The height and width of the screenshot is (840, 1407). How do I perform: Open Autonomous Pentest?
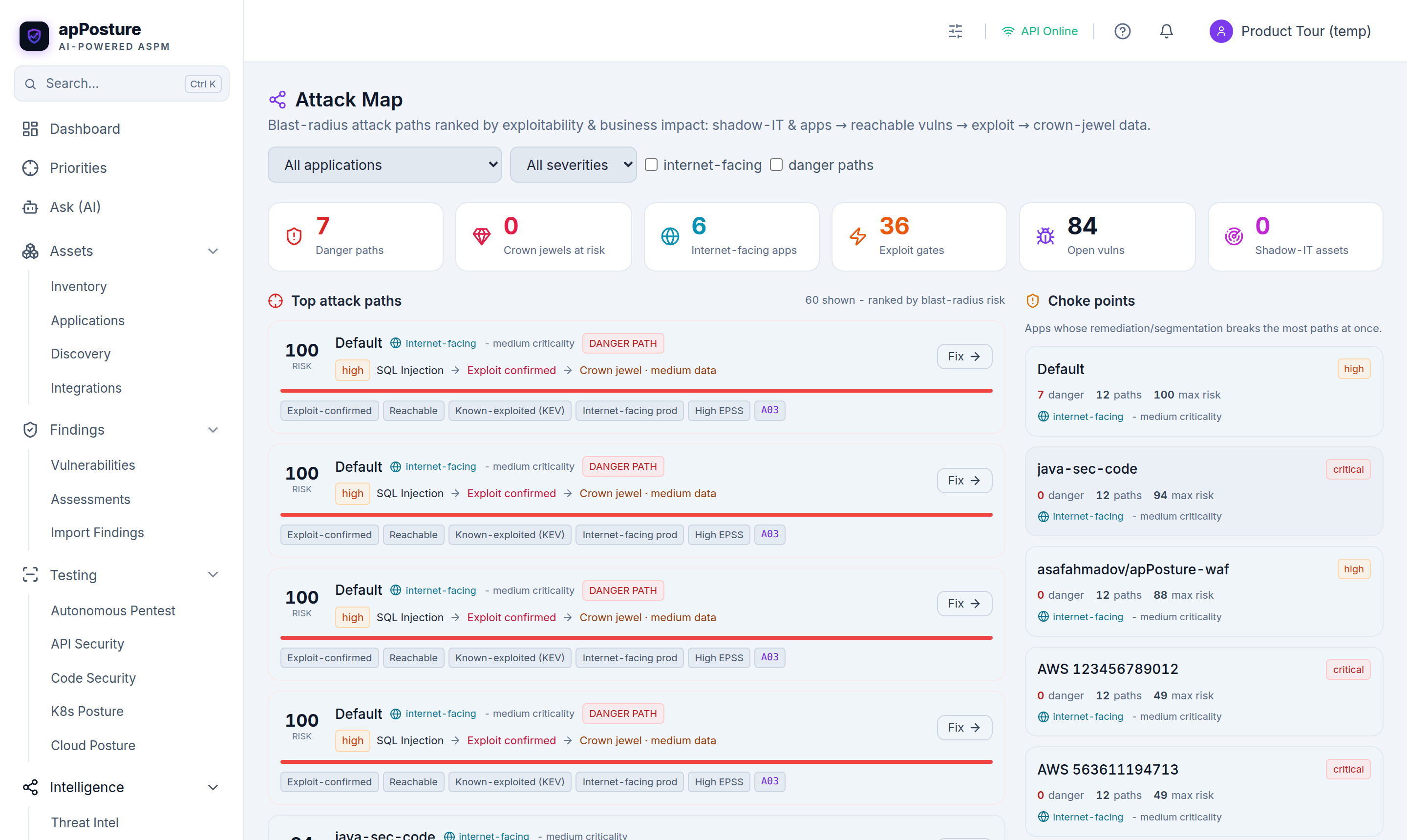click(113, 611)
